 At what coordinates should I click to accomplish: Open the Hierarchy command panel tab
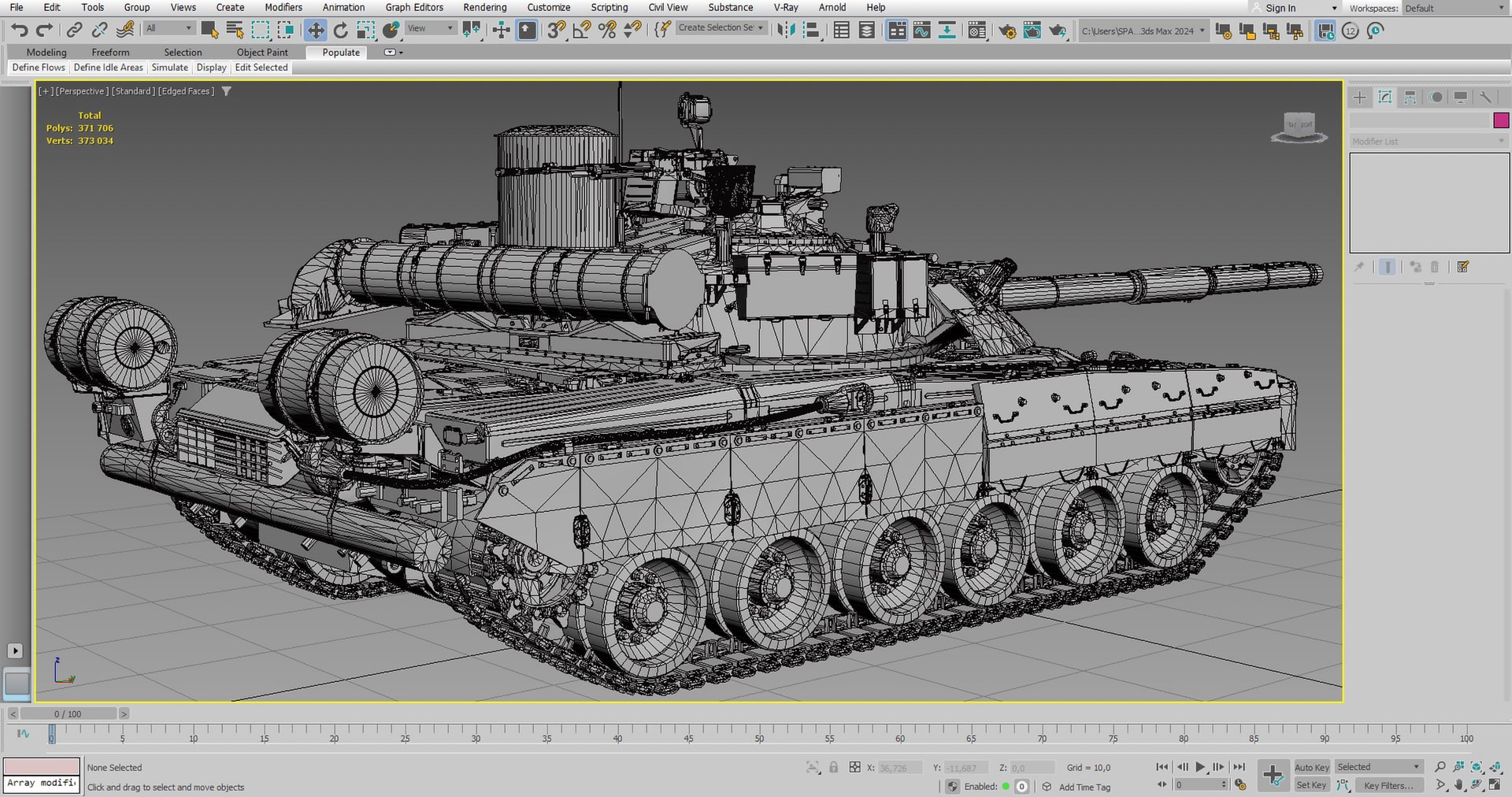(x=1410, y=97)
